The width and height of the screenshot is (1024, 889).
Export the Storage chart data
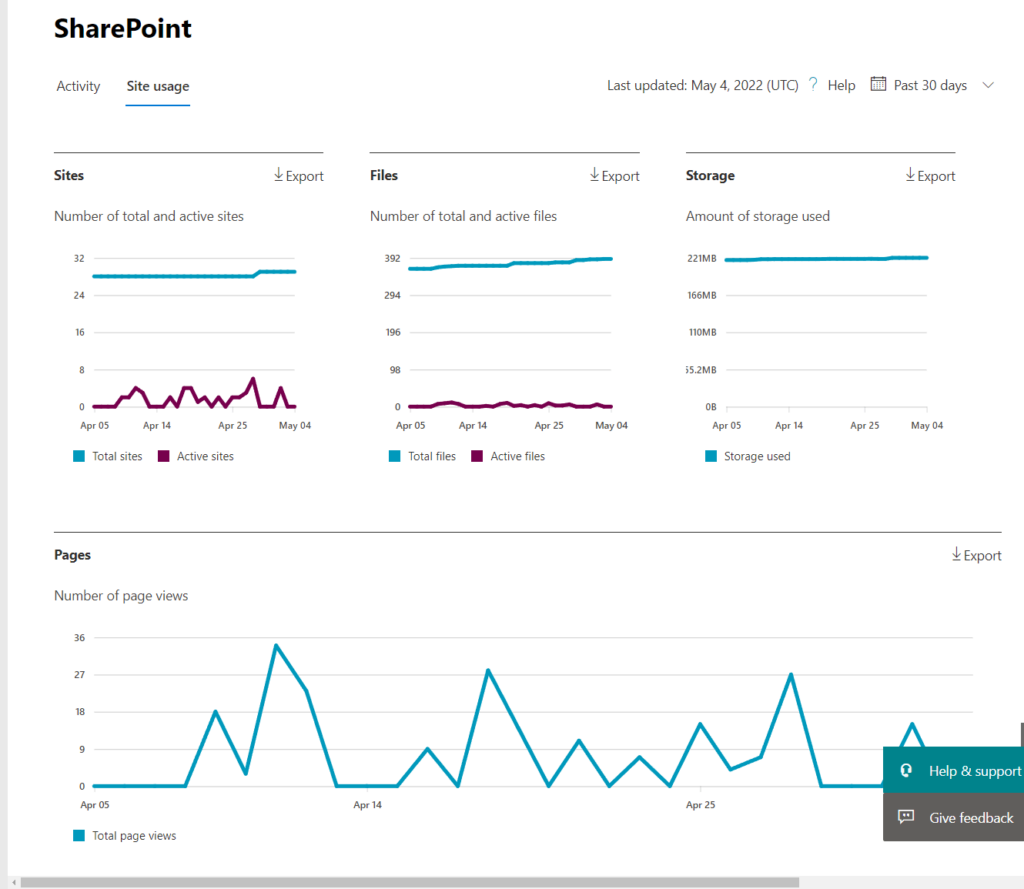pyautogui.click(x=930, y=176)
